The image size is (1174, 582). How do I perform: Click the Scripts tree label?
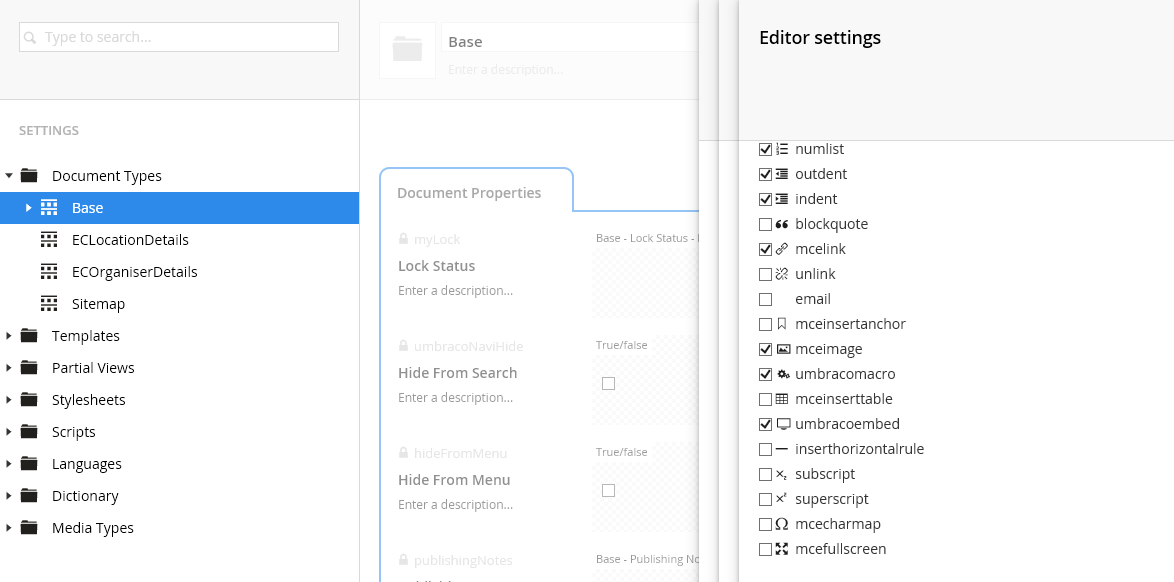pos(73,432)
